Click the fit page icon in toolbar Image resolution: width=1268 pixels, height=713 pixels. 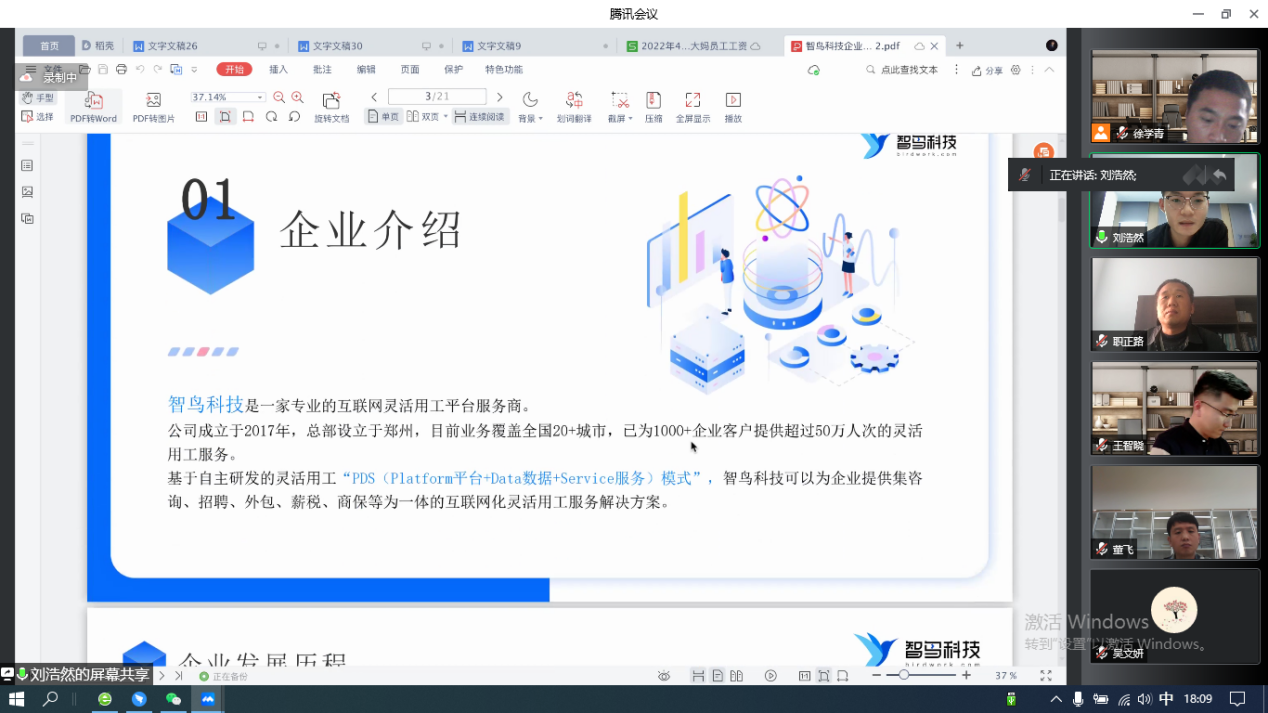(x=225, y=117)
